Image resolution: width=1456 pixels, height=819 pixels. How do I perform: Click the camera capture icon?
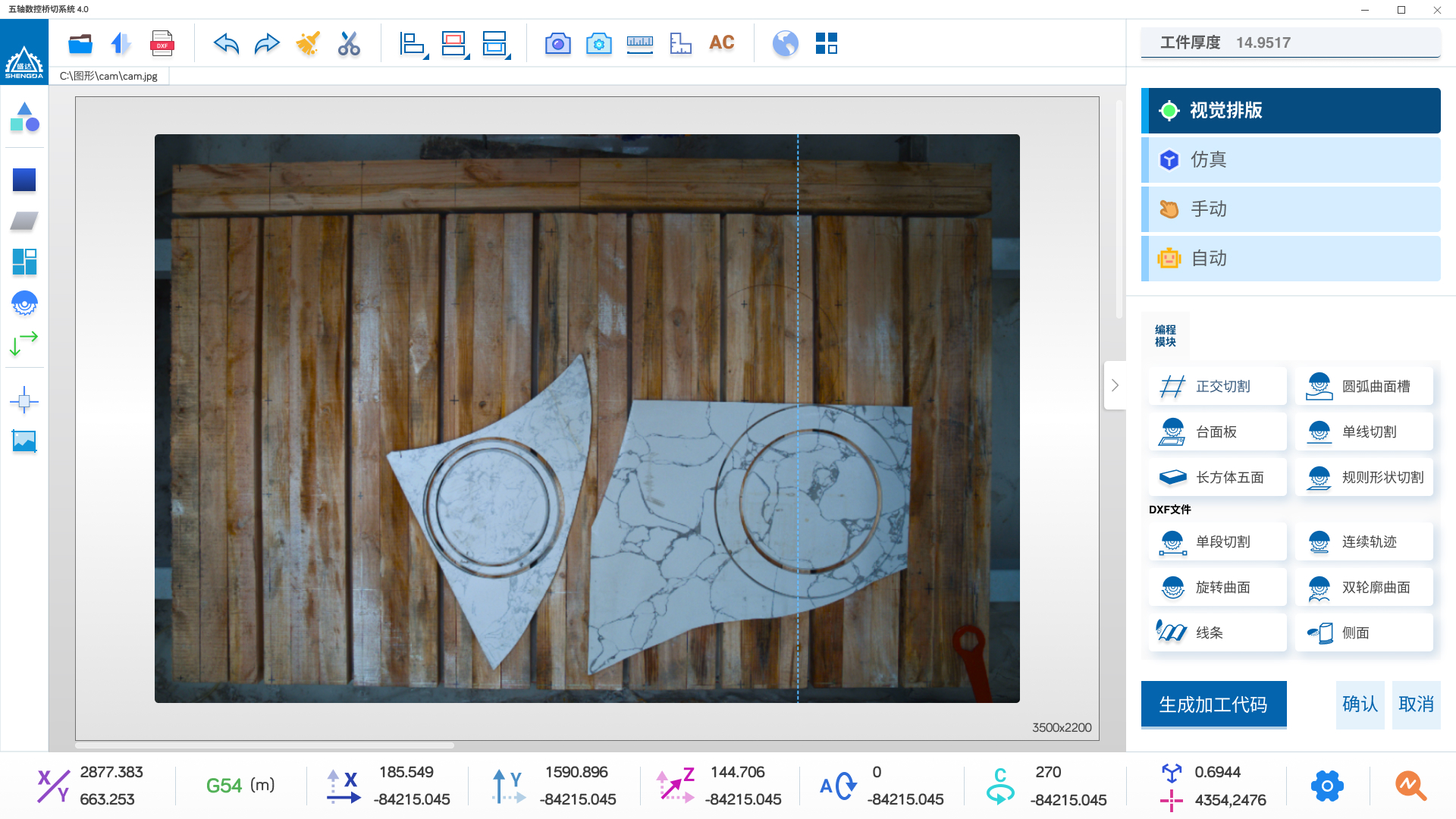557,43
